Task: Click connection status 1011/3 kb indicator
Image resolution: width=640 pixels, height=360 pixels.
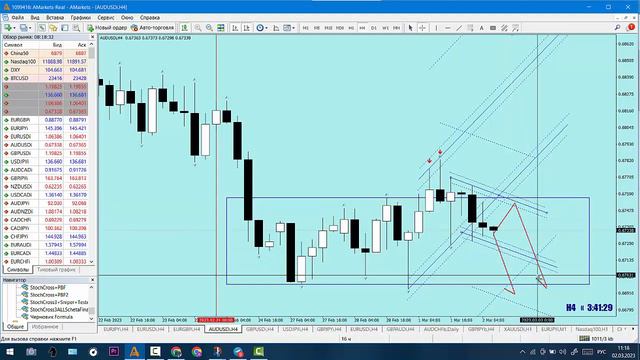Action: 596,338
